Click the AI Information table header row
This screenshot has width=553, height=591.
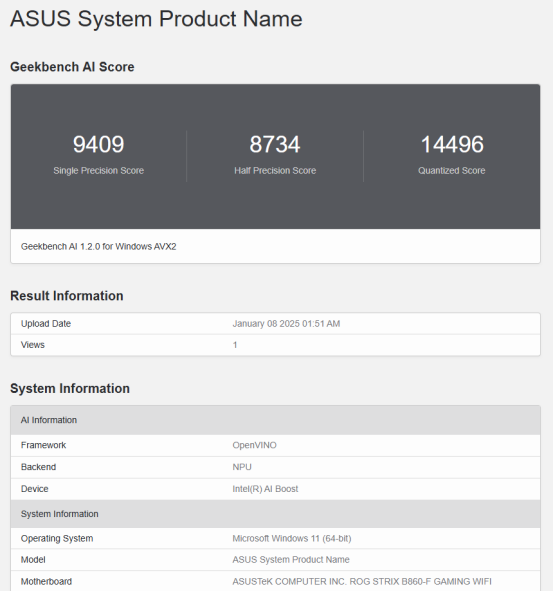click(275, 420)
